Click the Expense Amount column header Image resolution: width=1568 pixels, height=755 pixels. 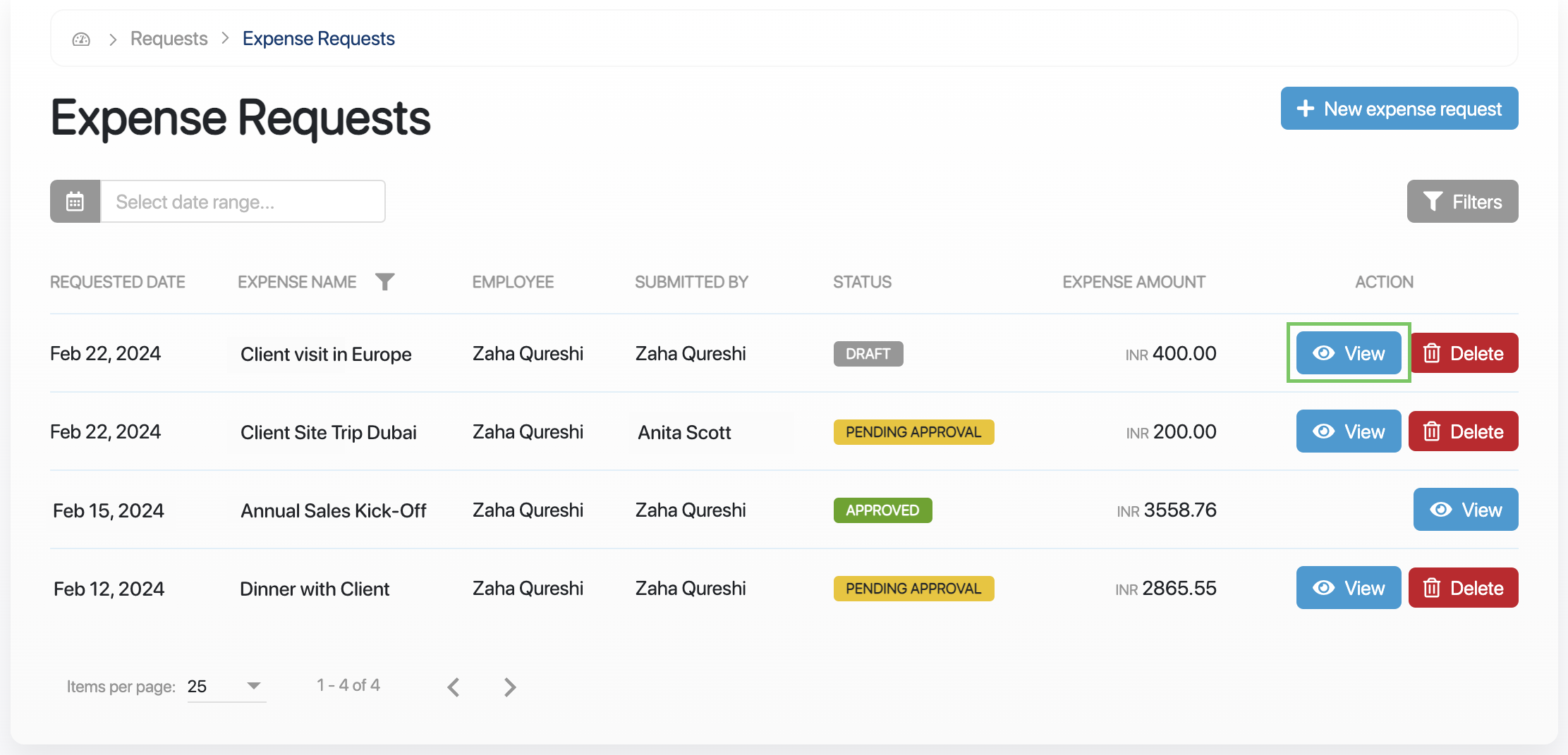(x=1134, y=282)
